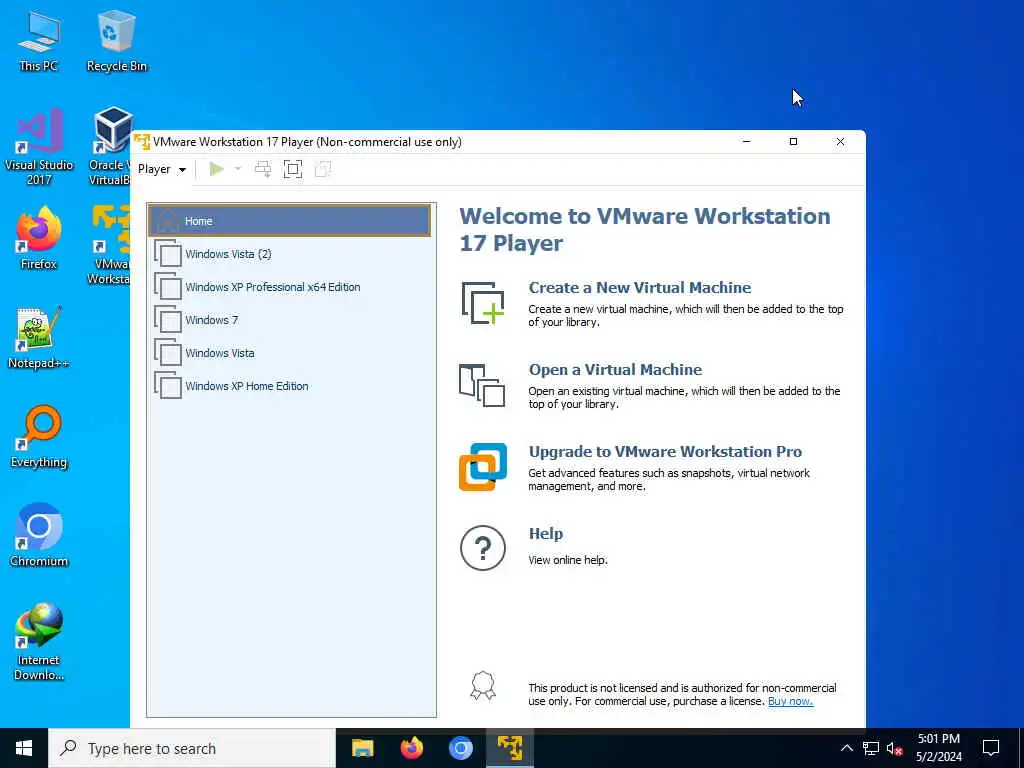Click the Buy now link
This screenshot has width=1024, height=768.
[790, 701]
